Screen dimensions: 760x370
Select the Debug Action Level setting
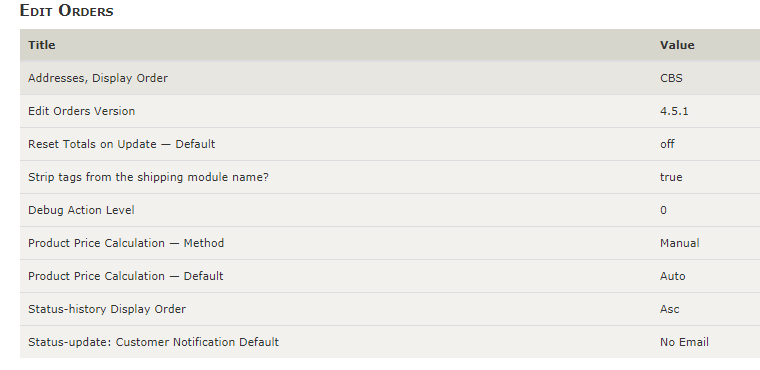click(390, 210)
